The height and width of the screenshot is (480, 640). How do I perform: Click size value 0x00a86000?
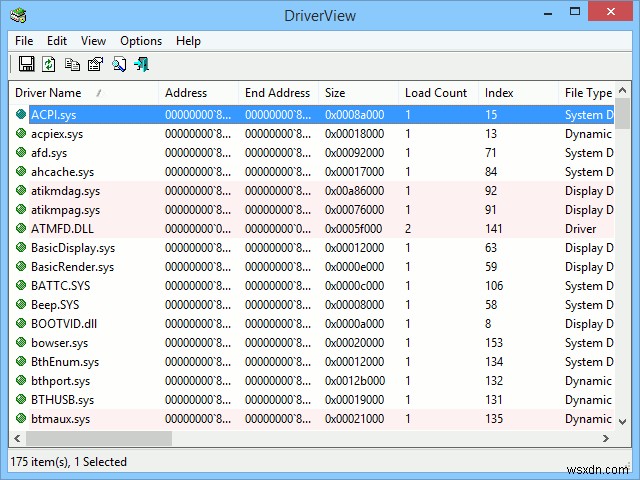(354, 191)
